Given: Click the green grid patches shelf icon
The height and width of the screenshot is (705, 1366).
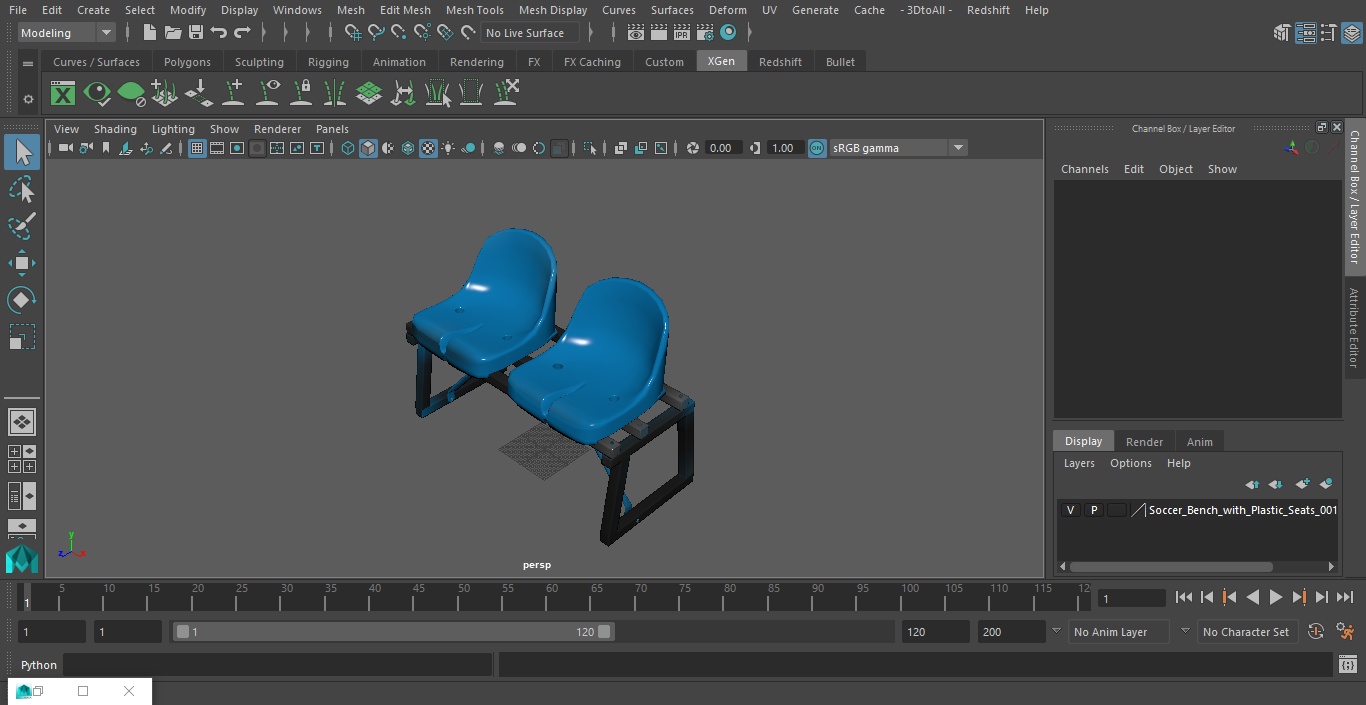Looking at the screenshot, I should 369,93.
